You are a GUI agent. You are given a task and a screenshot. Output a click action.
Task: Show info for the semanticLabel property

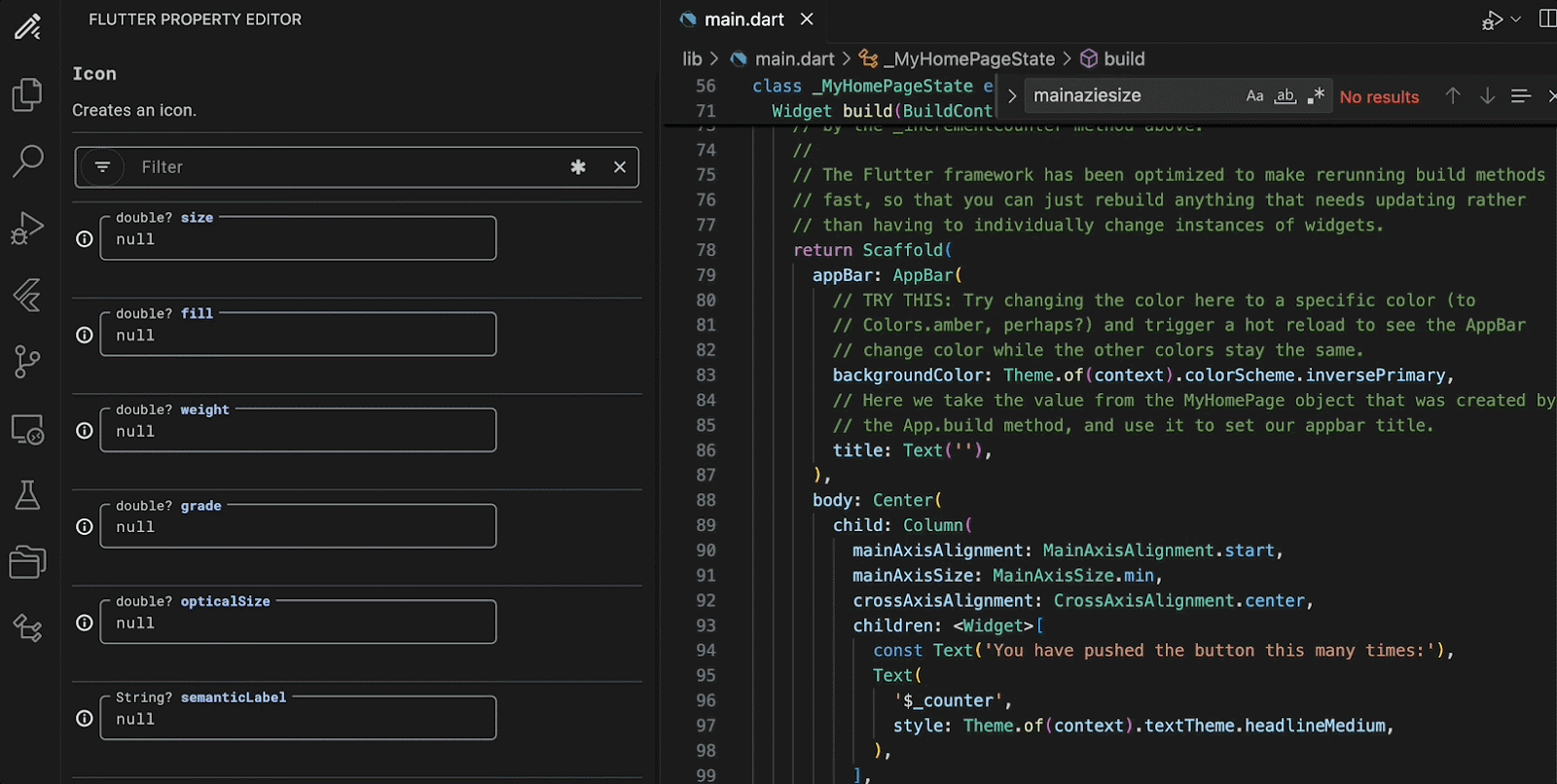coord(85,719)
